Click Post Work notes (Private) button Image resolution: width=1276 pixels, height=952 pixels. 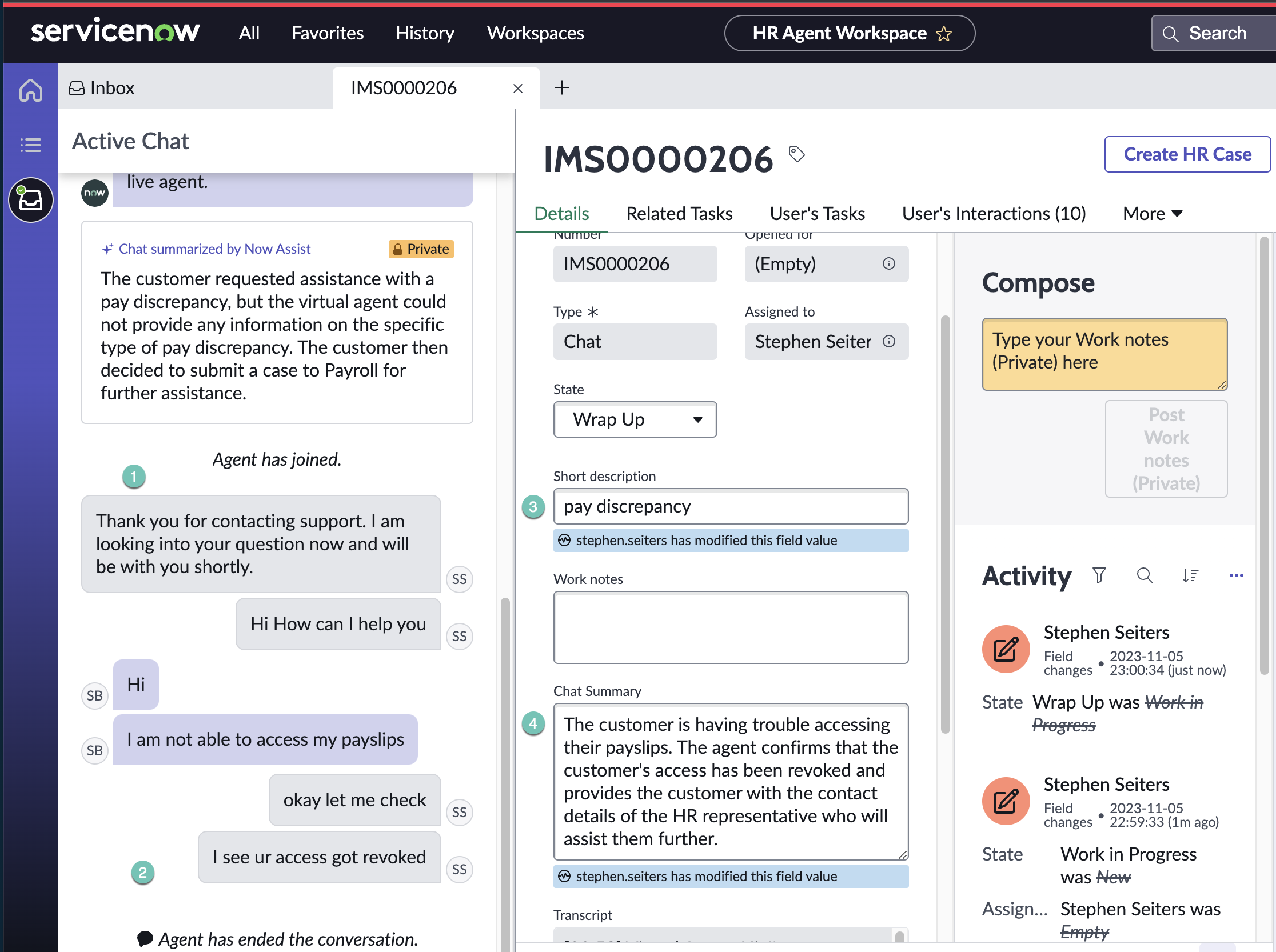coord(1166,449)
